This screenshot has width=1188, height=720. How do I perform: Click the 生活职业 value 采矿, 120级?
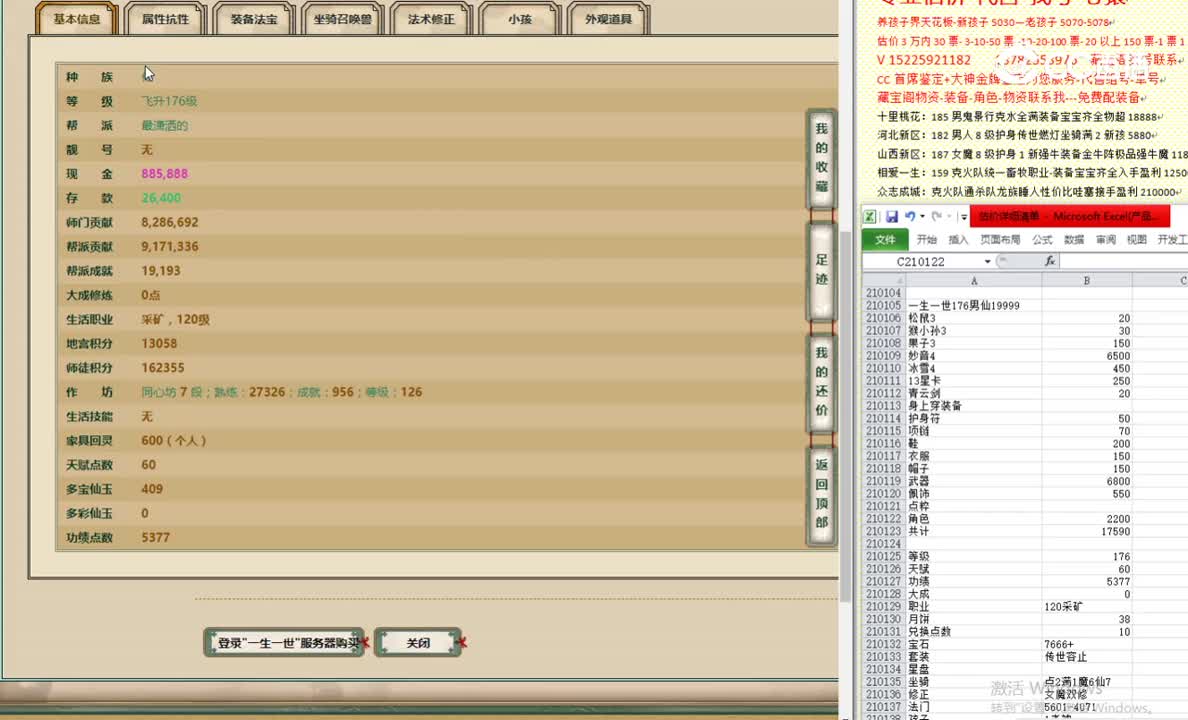tap(176, 319)
